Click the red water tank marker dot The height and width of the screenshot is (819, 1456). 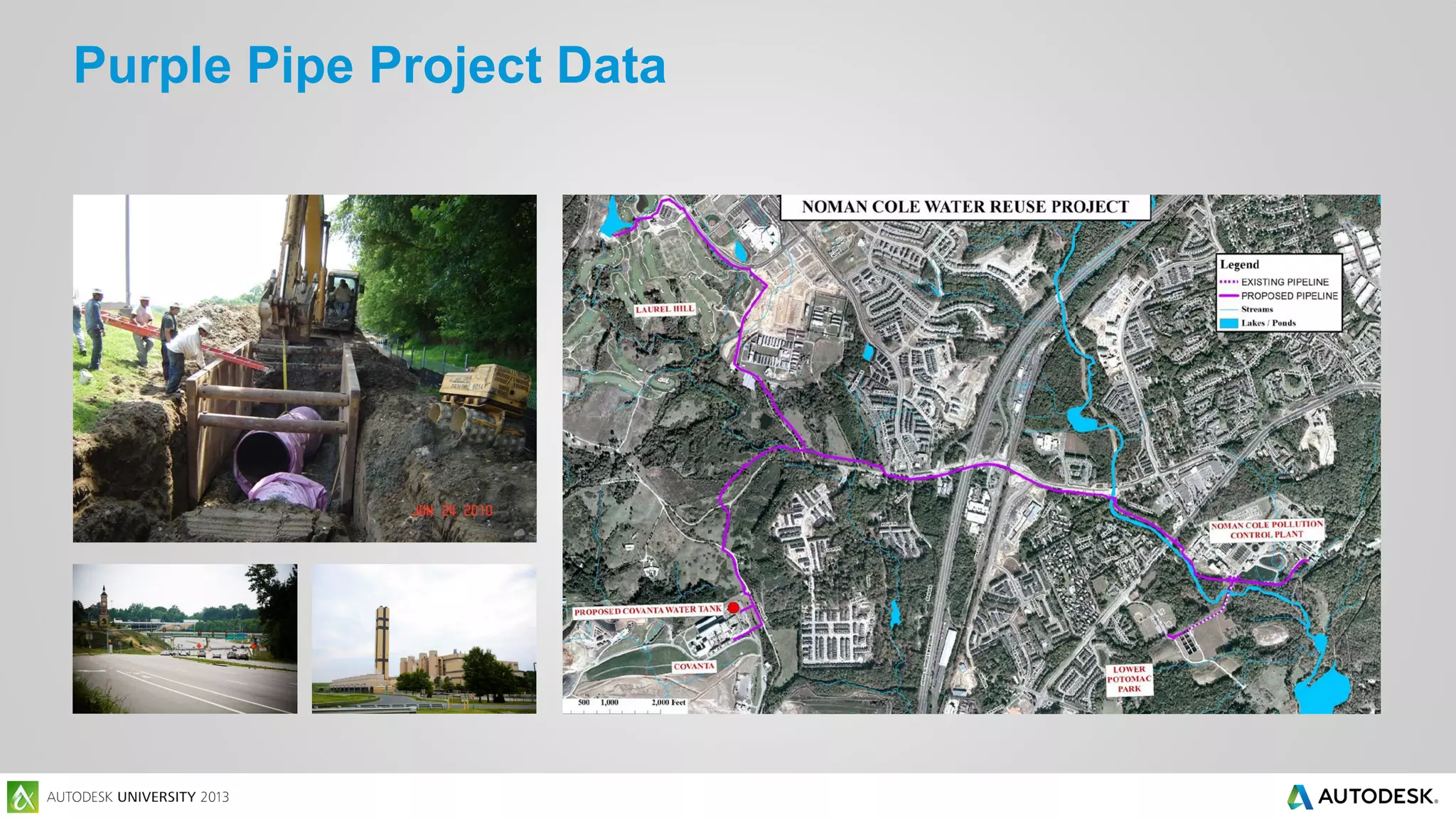pos(733,608)
